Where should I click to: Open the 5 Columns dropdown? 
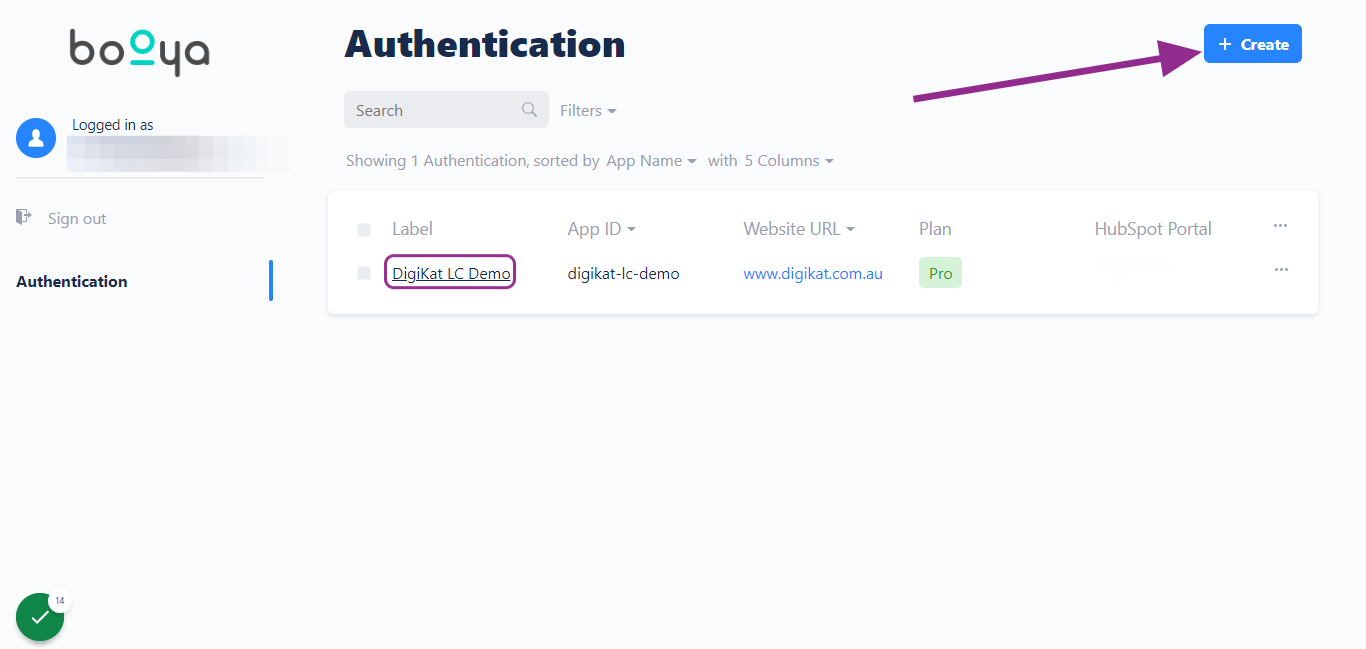click(x=789, y=160)
